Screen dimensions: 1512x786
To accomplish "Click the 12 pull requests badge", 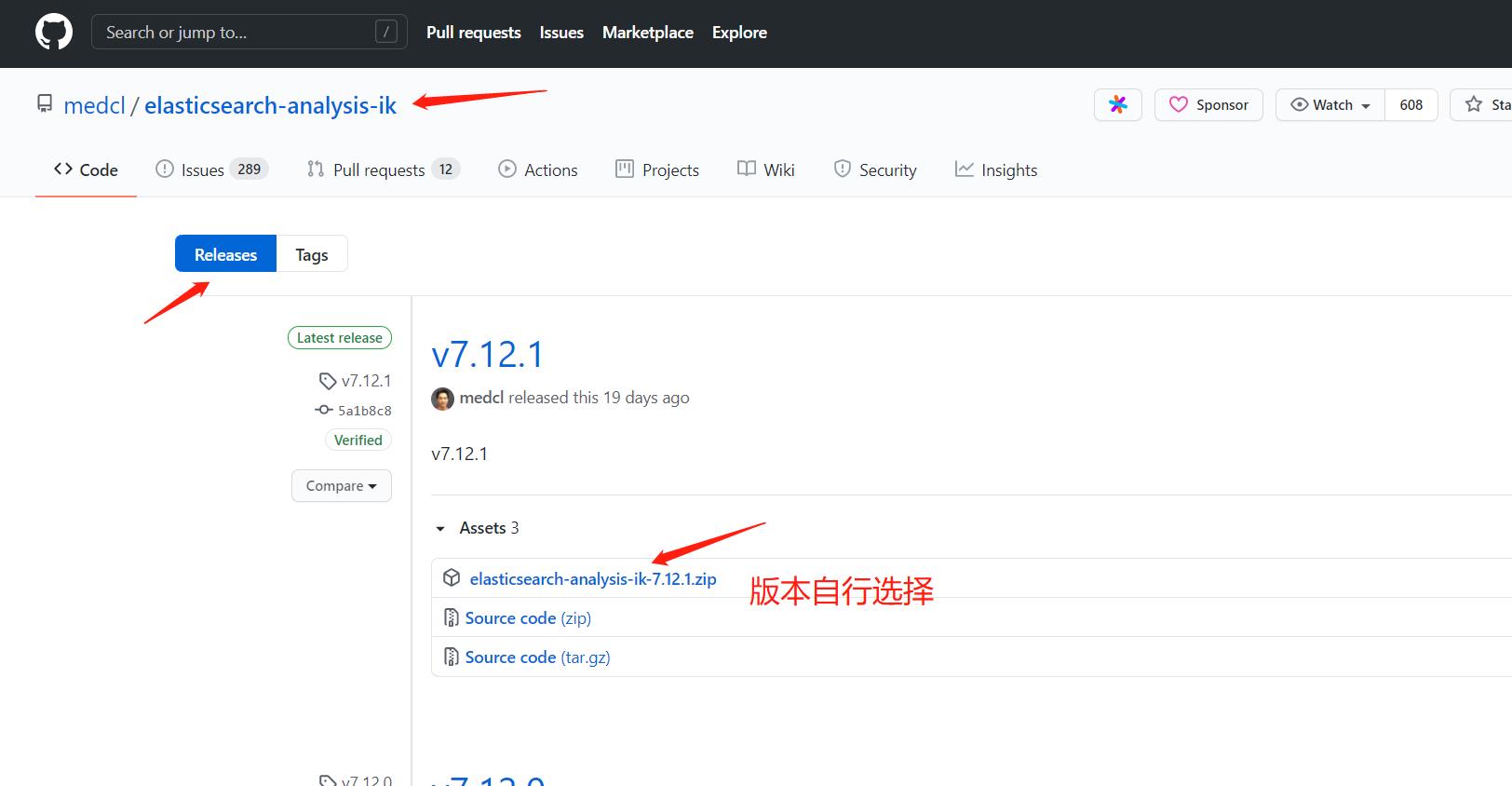I will 446,169.
